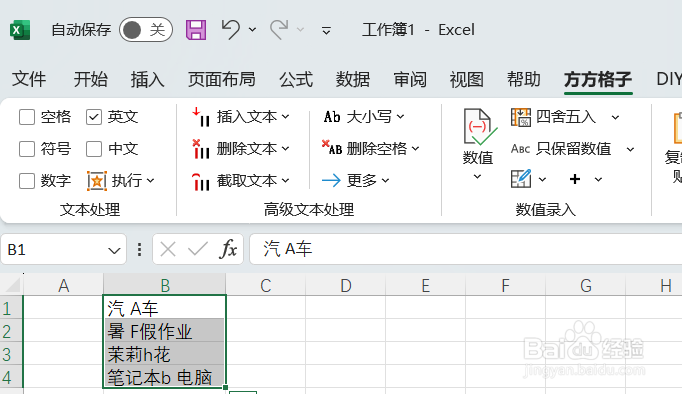This screenshot has height=394, width=682.
Task: Click the Select All corner triangle
Action: tap(12, 285)
